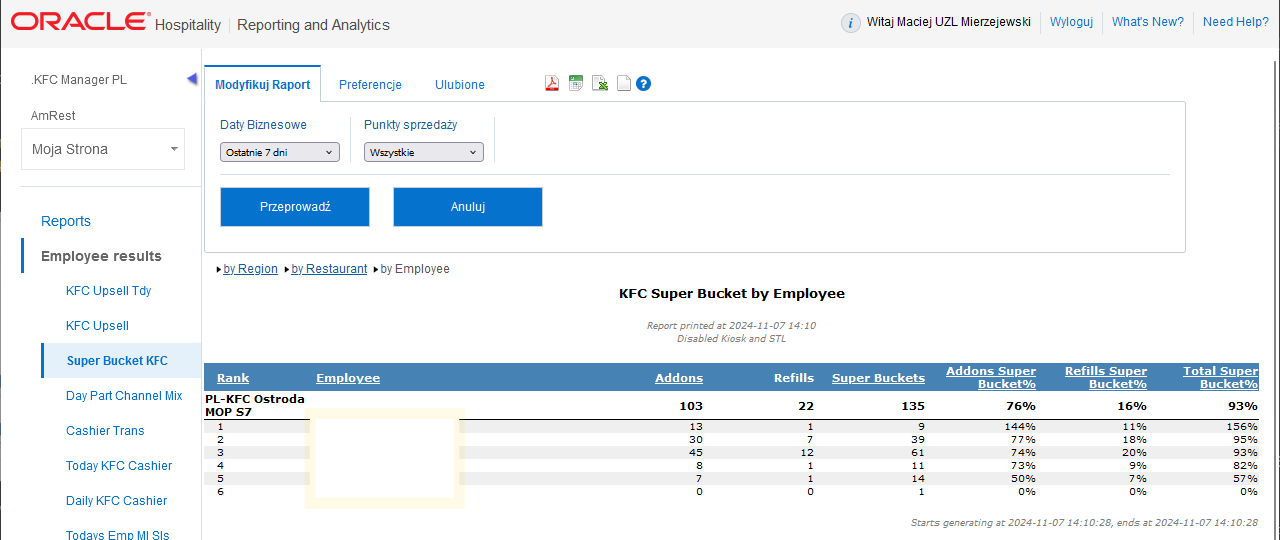Switch to the Ulubione tab

pos(460,85)
